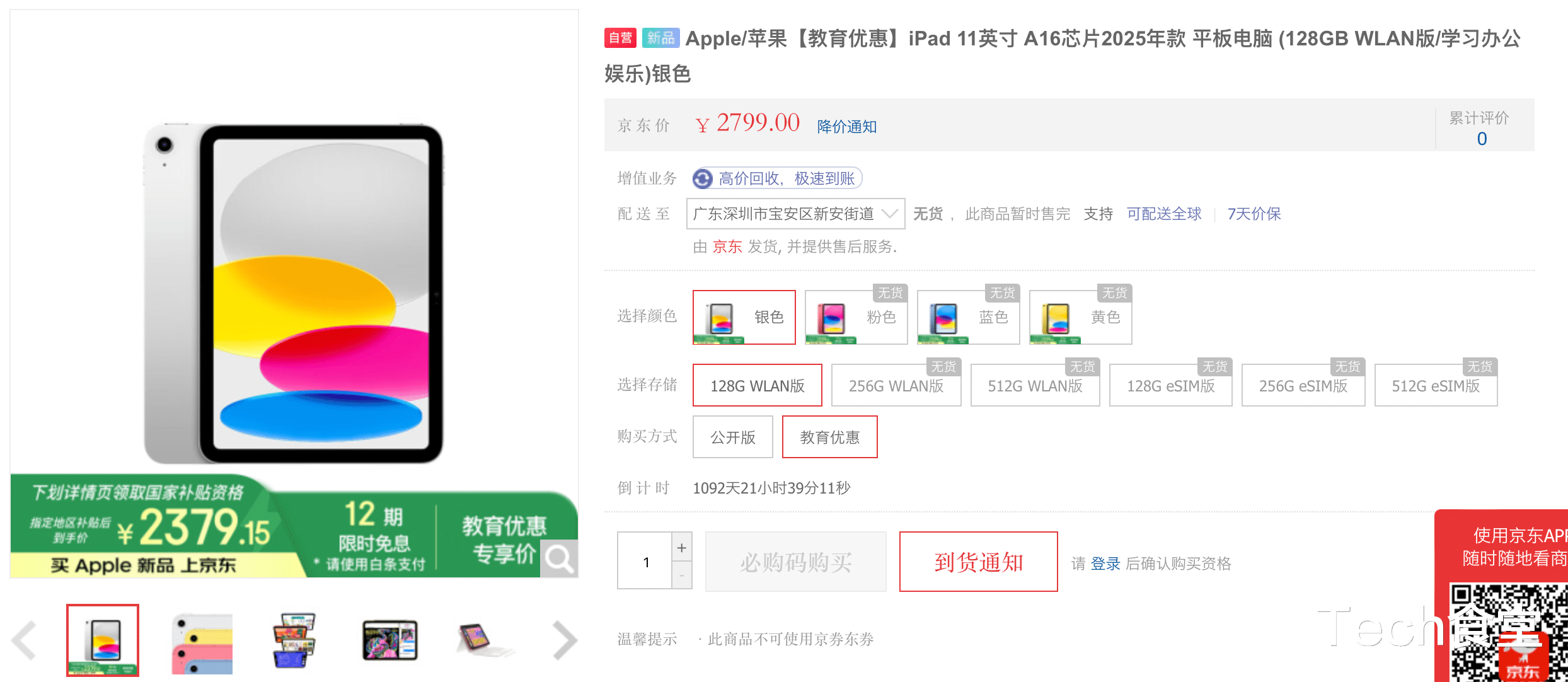The height and width of the screenshot is (682, 1568).
Task: Click the 降价通知 link
Action: click(x=847, y=127)
